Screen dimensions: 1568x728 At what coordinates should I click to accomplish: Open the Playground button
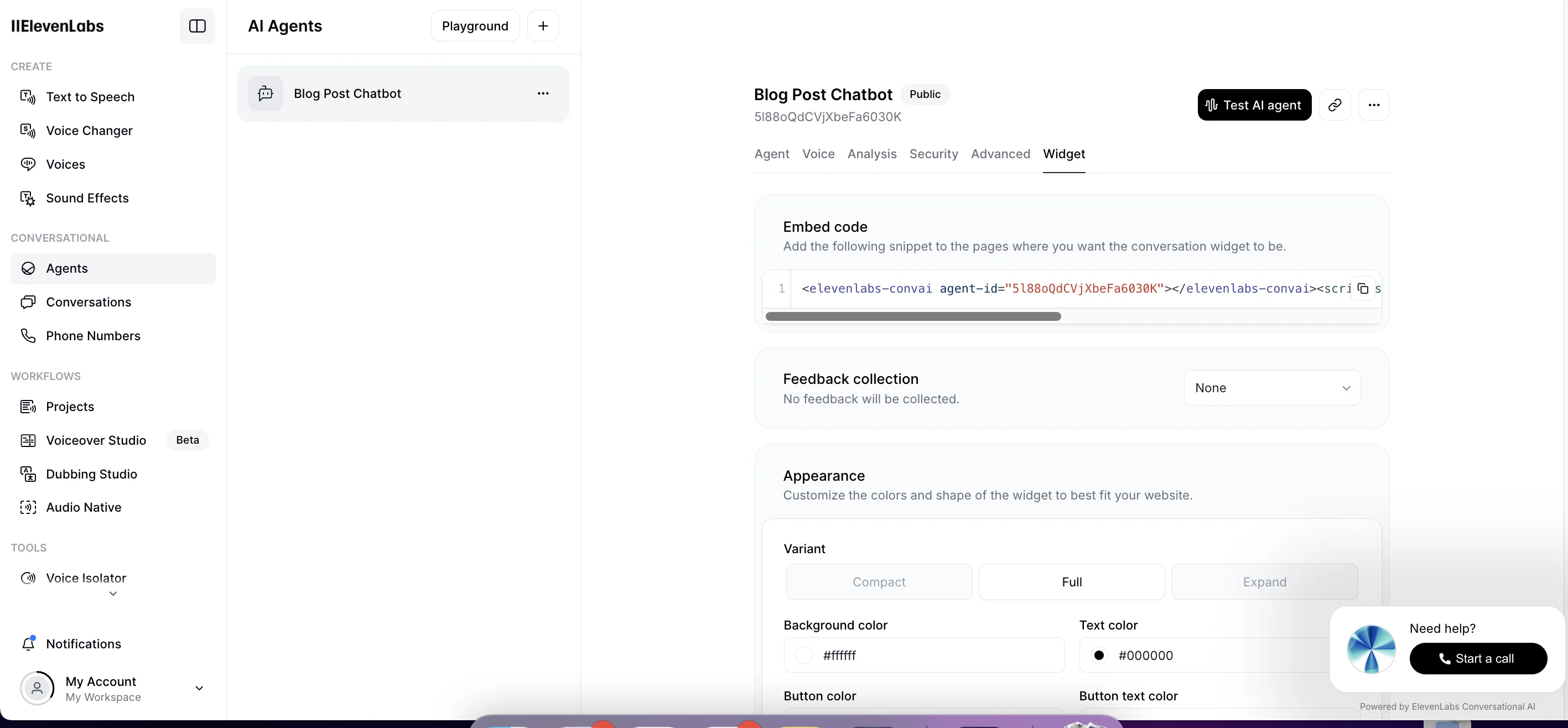pyautogui.click(x=474, y=25)
